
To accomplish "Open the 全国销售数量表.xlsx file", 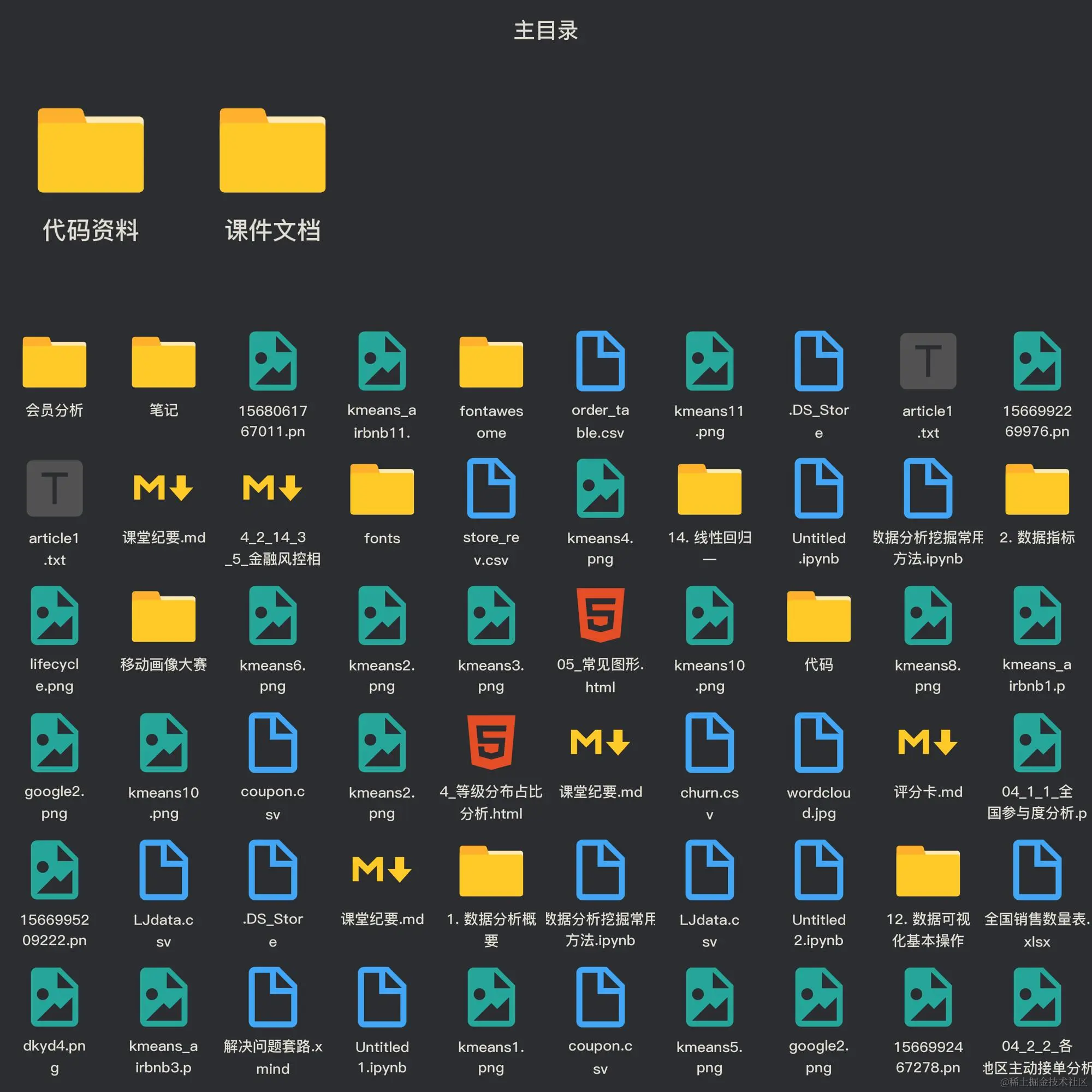I will point(1037,870).
